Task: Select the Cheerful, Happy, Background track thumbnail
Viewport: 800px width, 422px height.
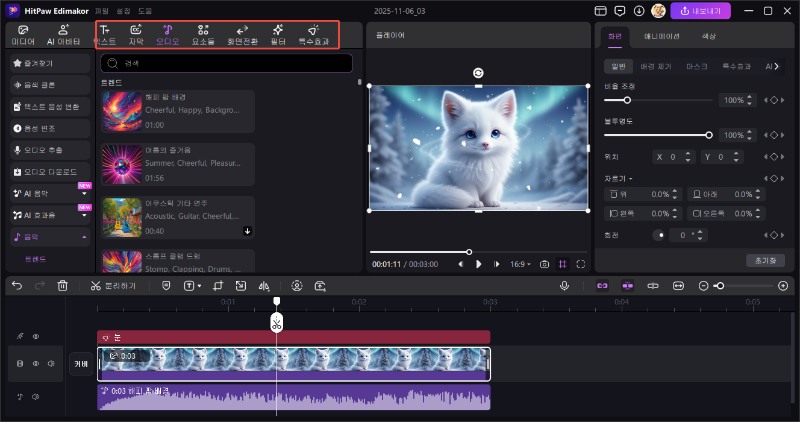Action: 122,111
